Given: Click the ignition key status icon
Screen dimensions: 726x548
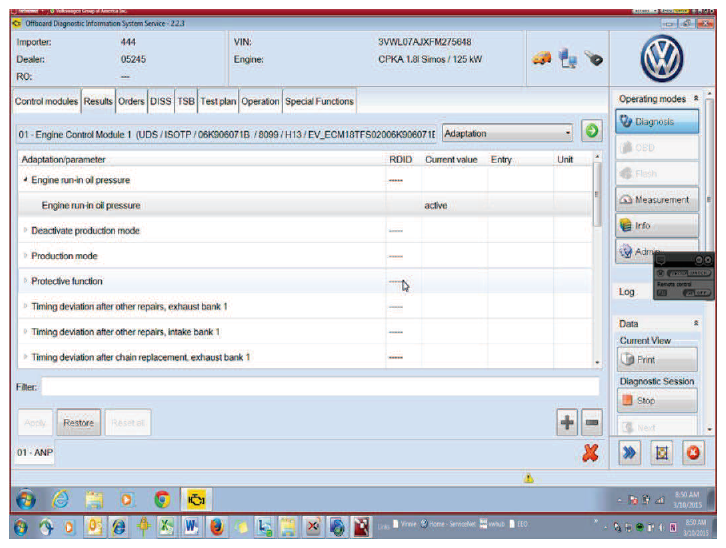Looking at the screenshot, I should tap(594, 58).
